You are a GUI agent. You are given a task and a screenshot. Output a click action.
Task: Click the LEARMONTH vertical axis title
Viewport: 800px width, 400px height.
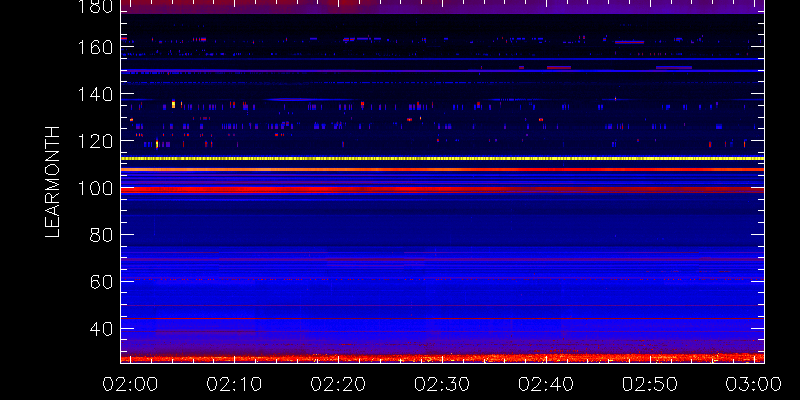click(x=53, y=182)
